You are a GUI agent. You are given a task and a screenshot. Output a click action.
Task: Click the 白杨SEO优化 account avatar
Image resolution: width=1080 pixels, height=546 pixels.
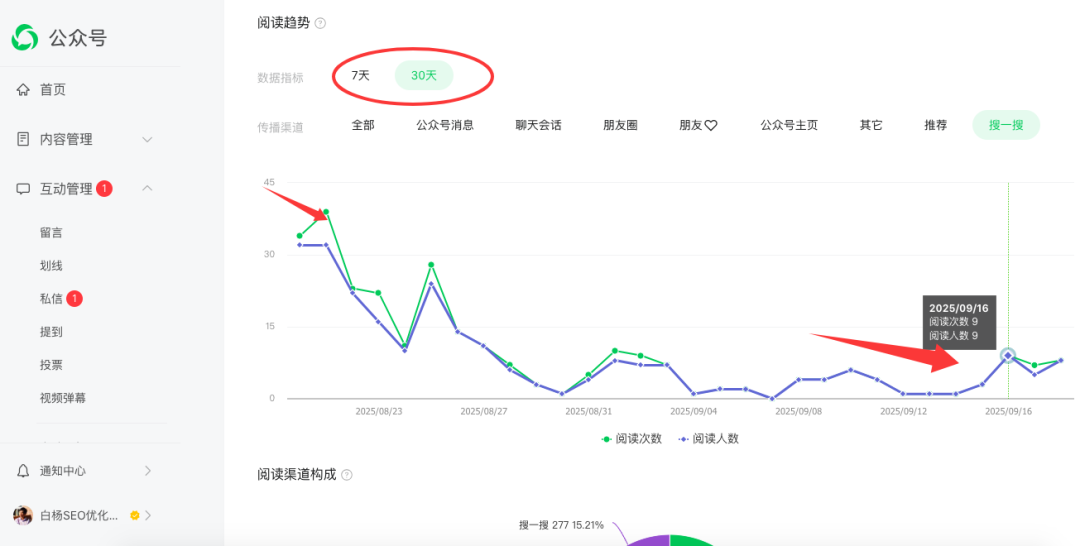tap(23, 516)
